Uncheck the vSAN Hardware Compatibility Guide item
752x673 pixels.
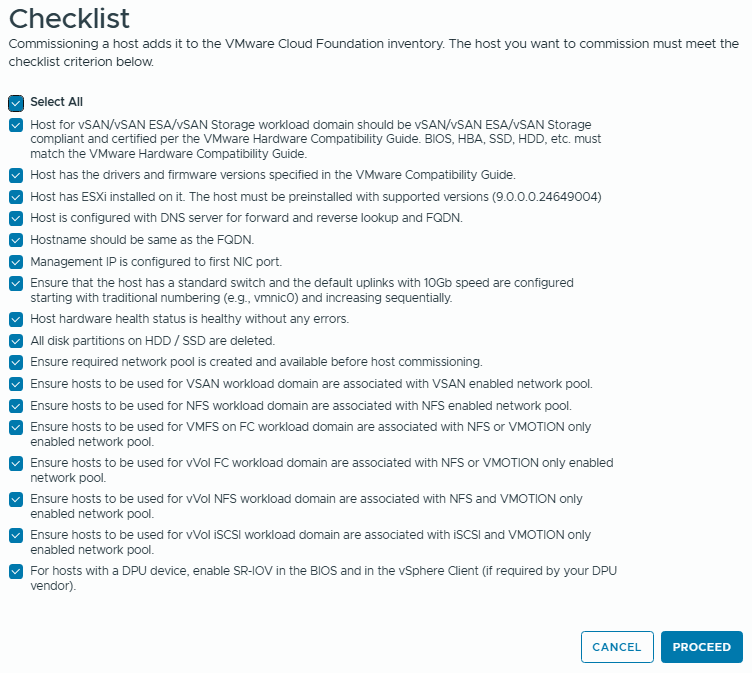pyautogui.click(x=15, y=125)
